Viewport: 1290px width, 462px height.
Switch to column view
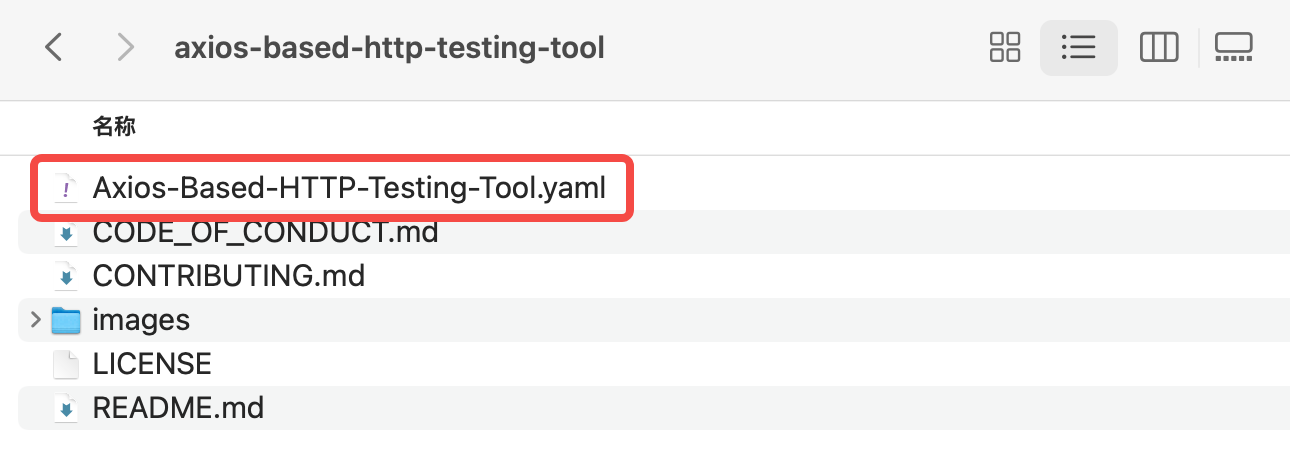pos(1159,47)
